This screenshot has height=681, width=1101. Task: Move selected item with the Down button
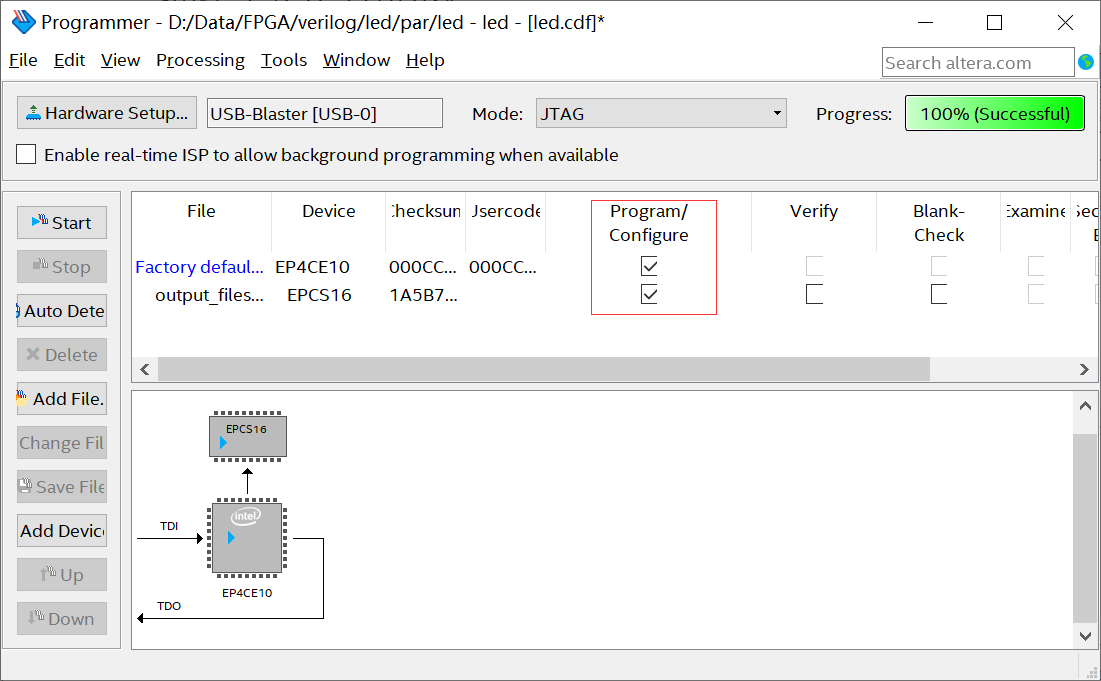pyautogui.click(x=62, y=619)
